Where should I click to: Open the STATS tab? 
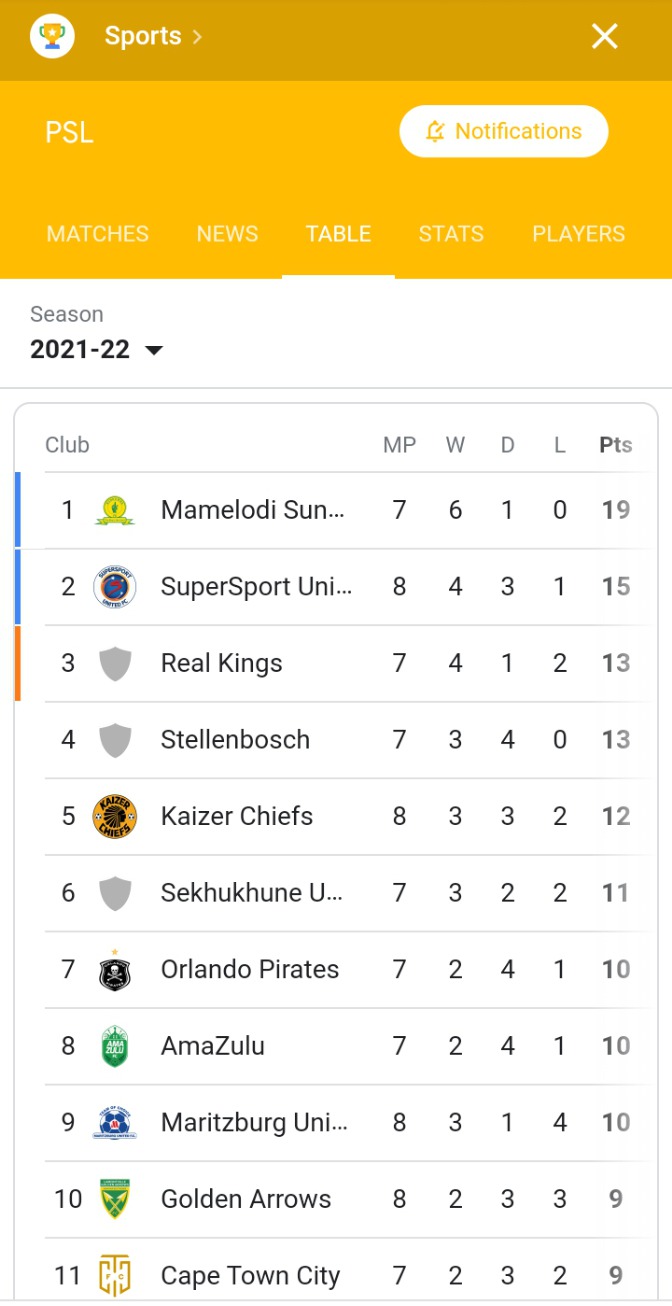(451, 234)
